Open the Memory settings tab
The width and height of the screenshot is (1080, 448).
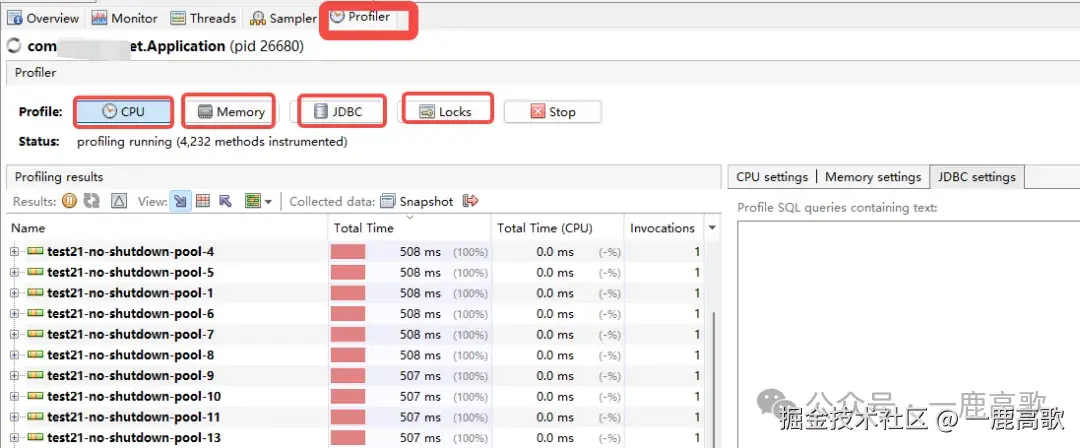[x=873, y=176]
